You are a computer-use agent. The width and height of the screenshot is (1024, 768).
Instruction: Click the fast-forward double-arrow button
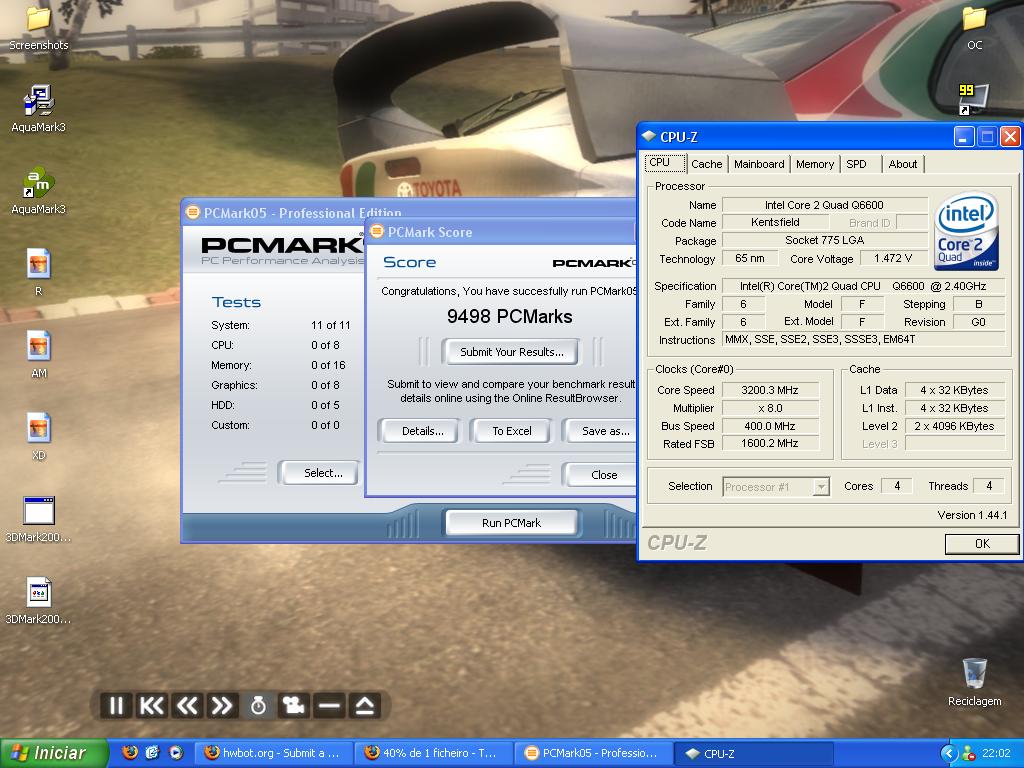click(222, 706)
